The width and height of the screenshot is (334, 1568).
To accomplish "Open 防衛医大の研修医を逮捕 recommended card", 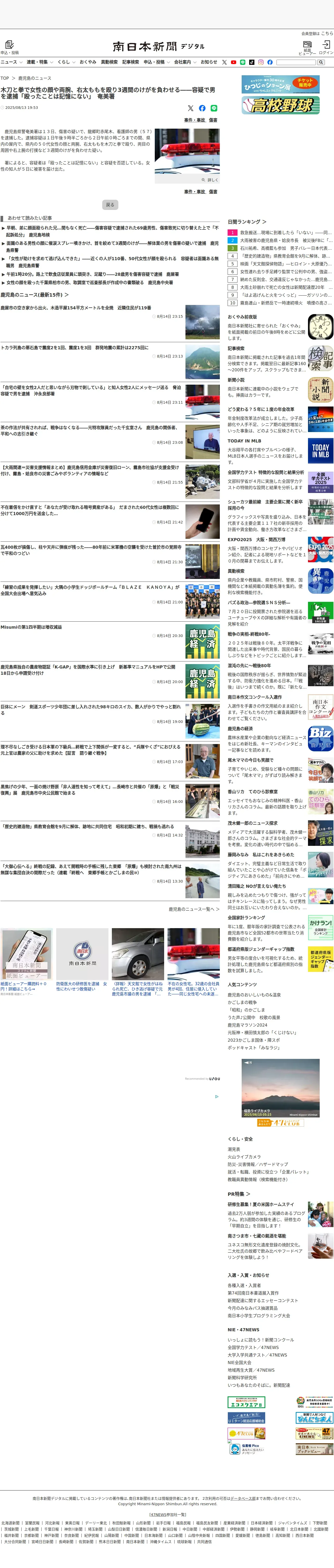I will tap(83, 960).
